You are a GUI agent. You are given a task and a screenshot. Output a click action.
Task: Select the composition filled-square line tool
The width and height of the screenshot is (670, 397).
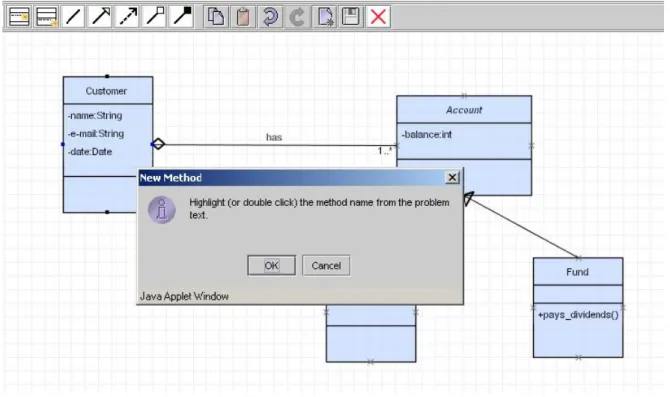[x=182, y=17]
